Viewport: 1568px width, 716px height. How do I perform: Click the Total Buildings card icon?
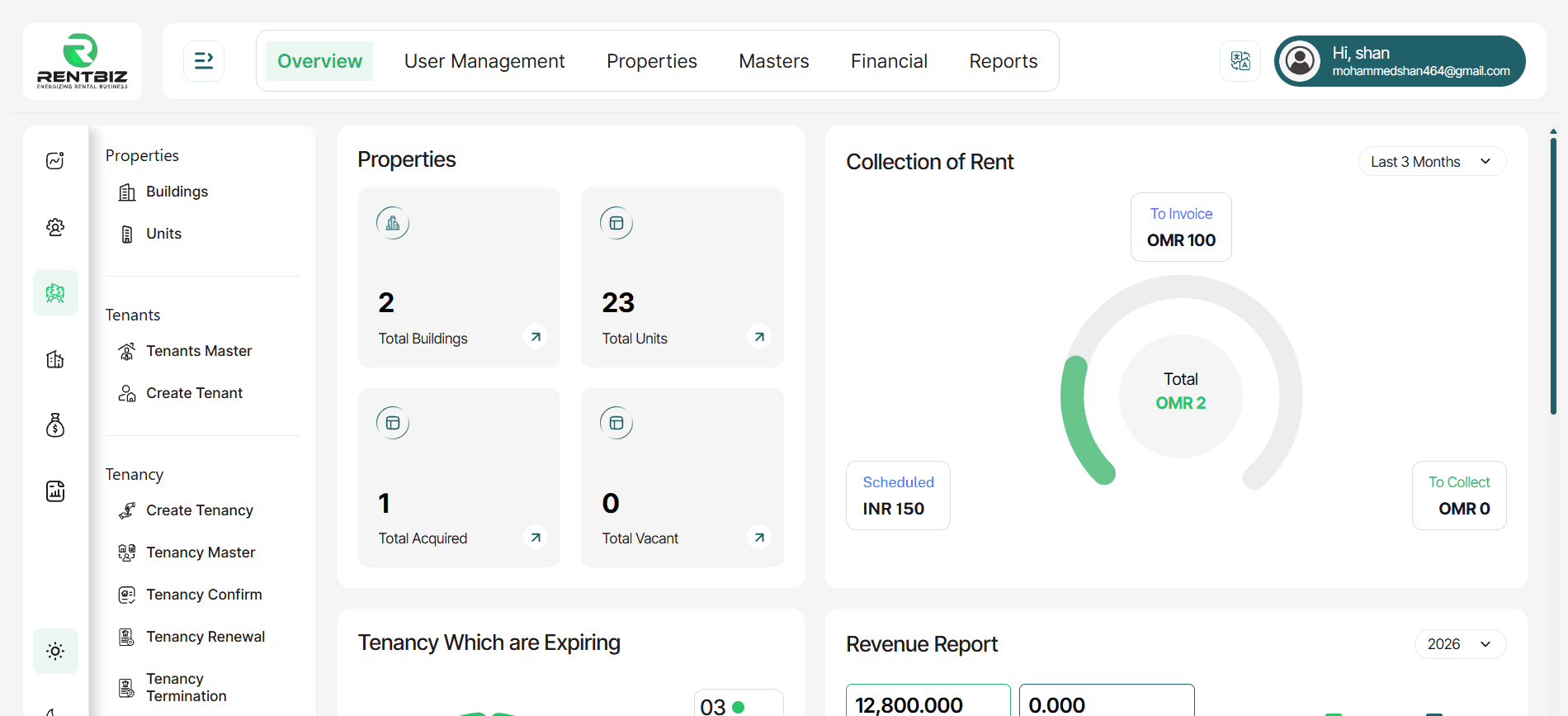point(393,223)
